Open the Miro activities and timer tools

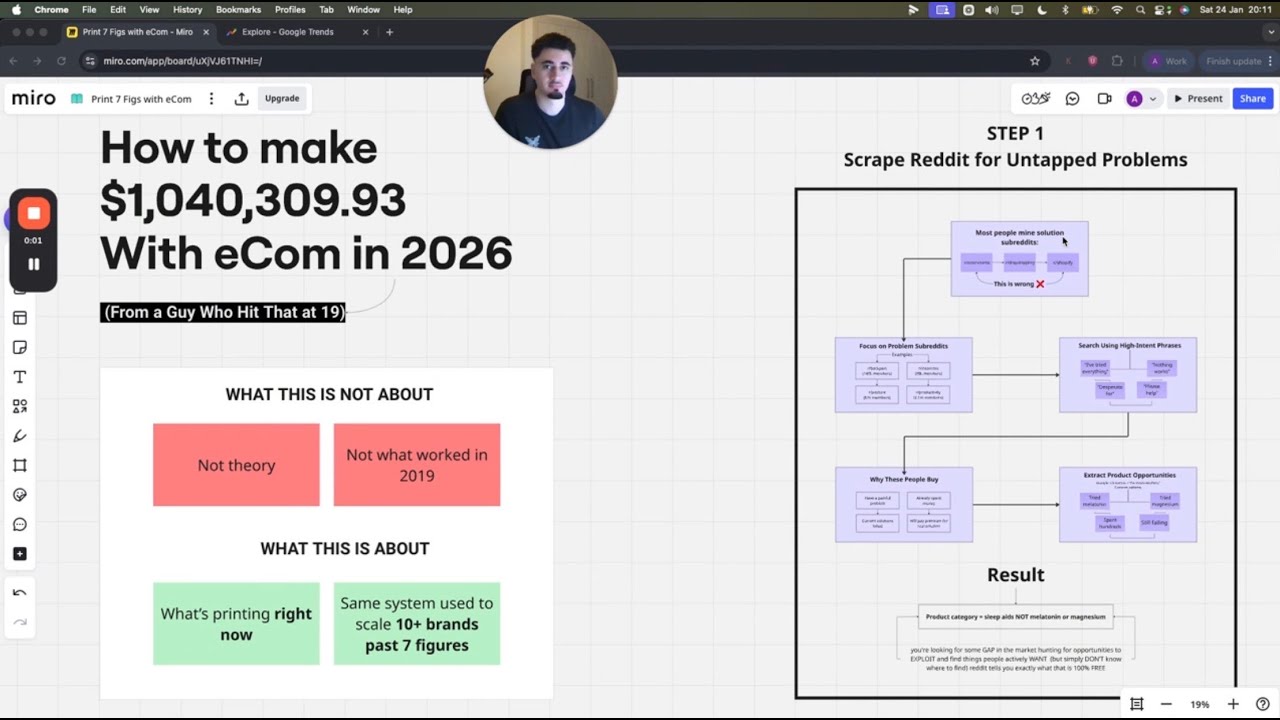point(1036,98)
